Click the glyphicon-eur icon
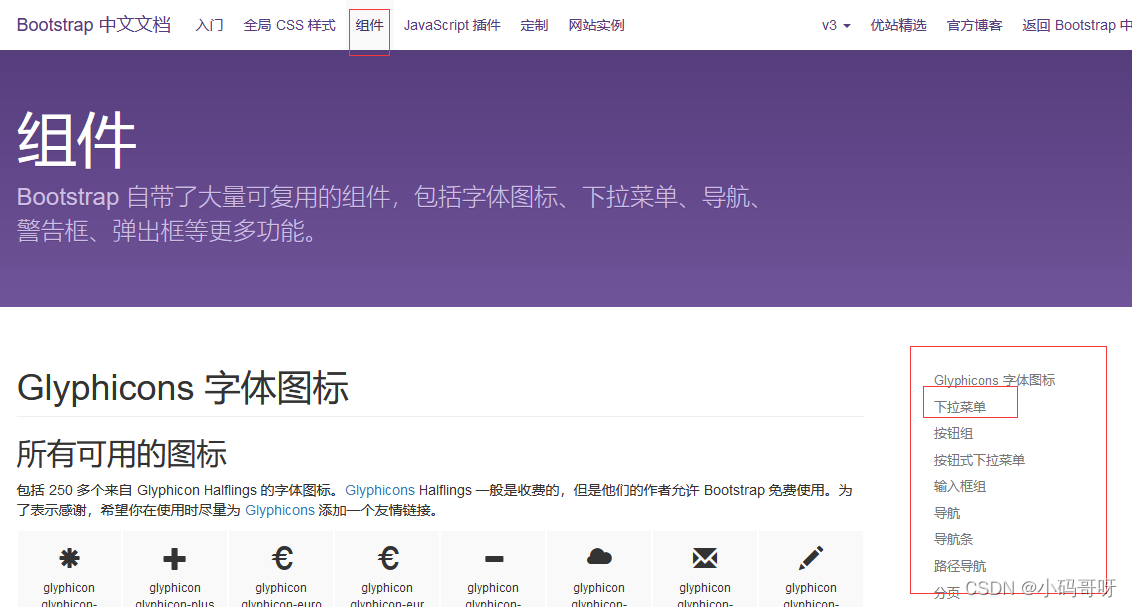The height and width of the screenshot is (607, 1132). point(388,558)
